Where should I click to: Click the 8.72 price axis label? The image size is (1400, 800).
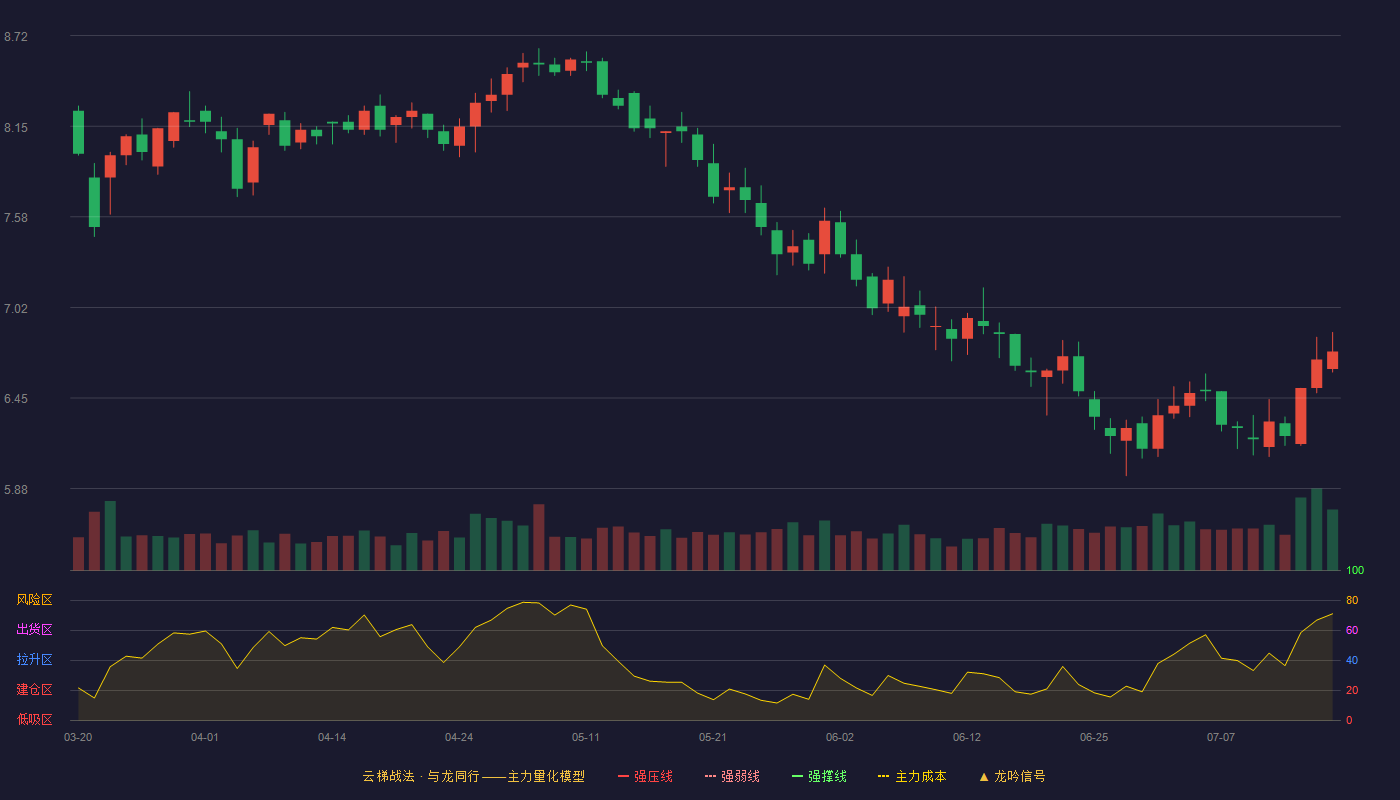(16, 37)
